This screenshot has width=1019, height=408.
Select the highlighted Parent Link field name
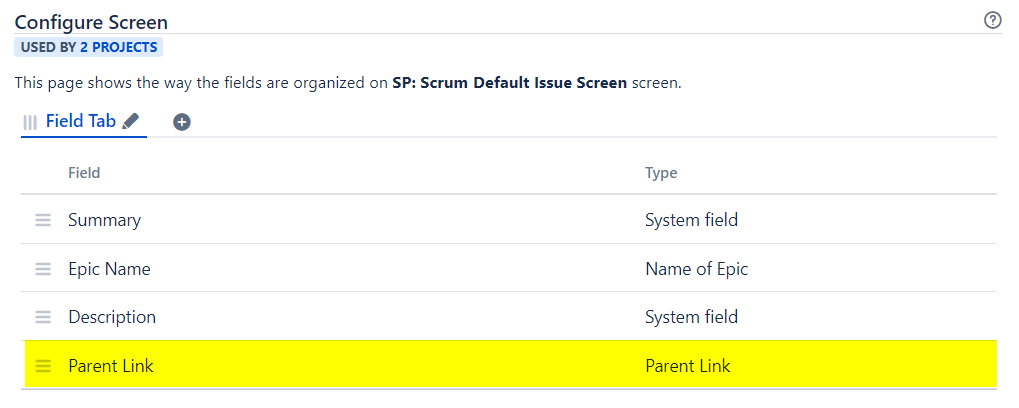pos(110,366)
